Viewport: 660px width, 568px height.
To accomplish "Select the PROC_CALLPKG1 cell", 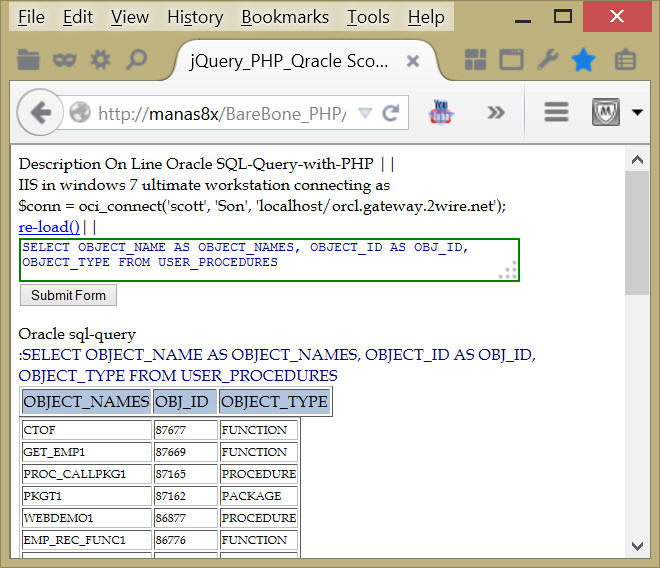I will 86,474.
